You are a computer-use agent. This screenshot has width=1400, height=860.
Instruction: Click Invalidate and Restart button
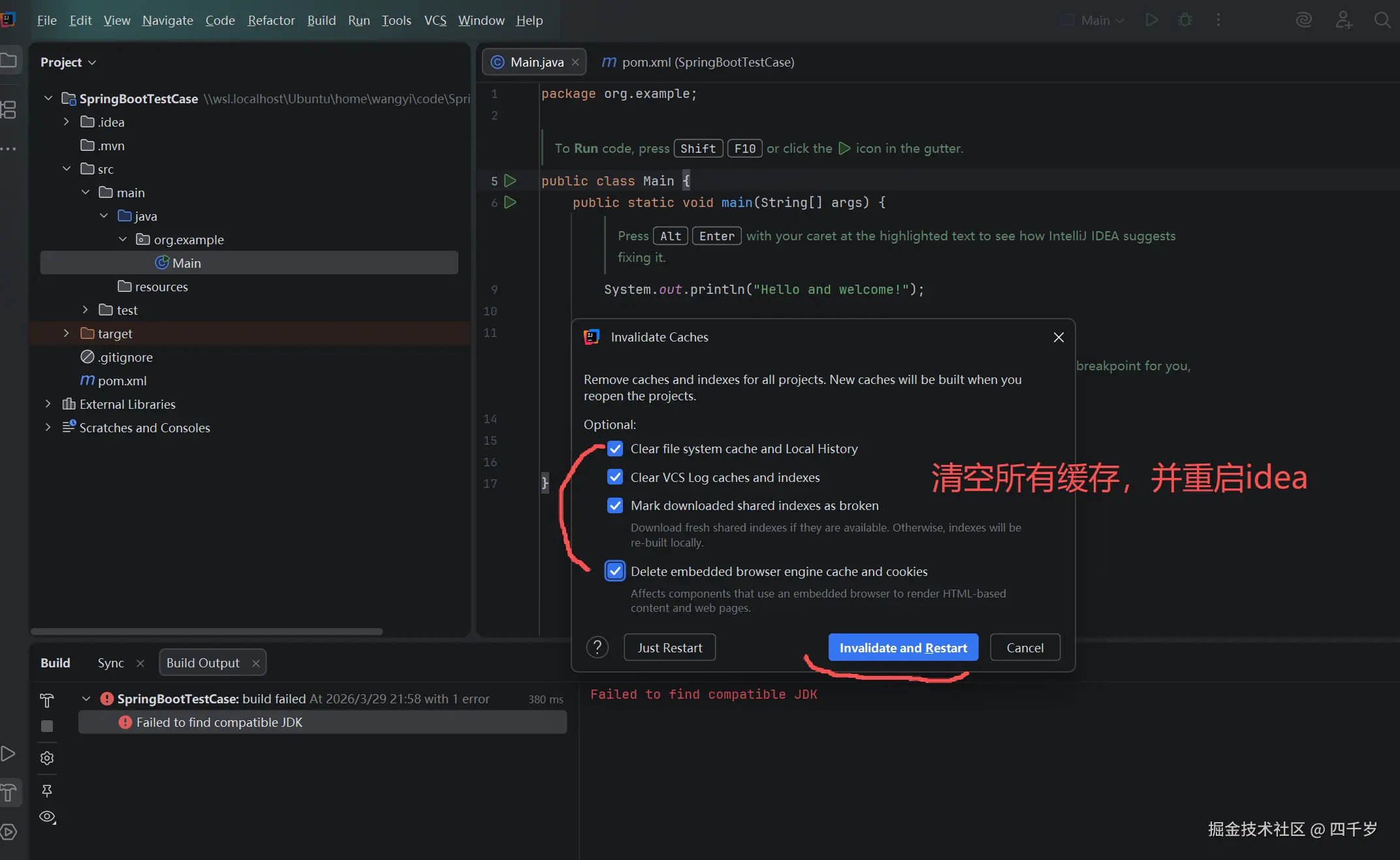(903, 648)
